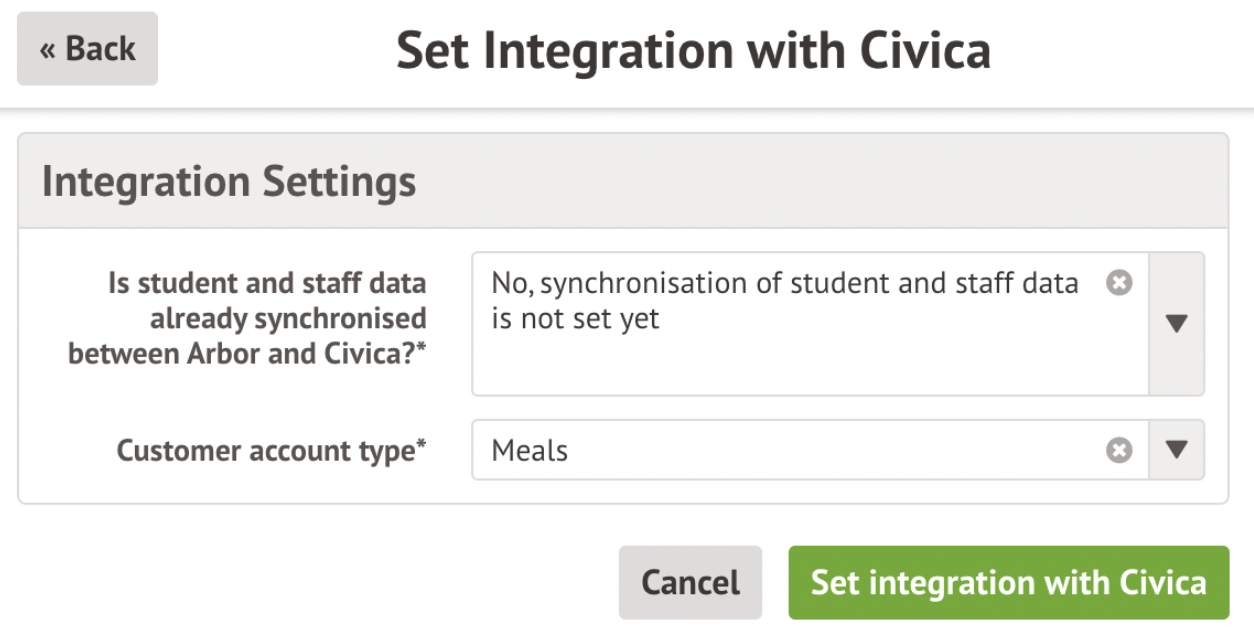Viewport: 1254px width, 638px height.
Task: Select the Integration Settings section header
Action: tap(229, 182)
